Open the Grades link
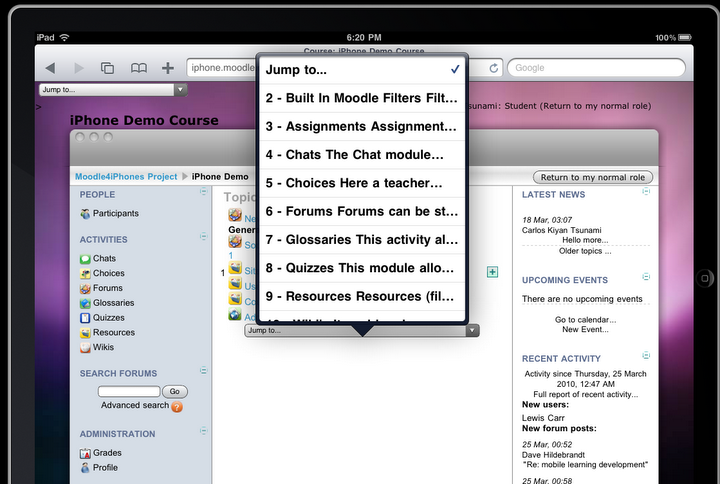 coord(107,453)
